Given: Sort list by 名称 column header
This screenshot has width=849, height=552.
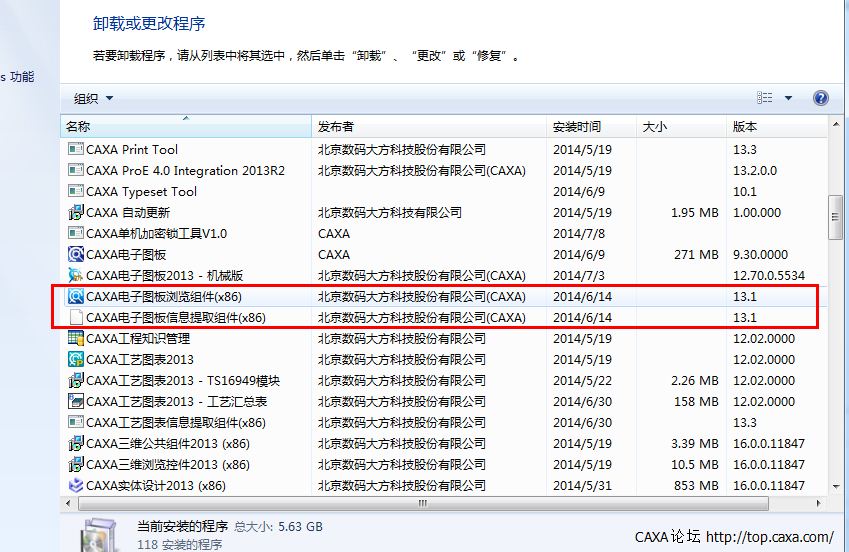Looking at the screenshot, I should coord(186,126).
